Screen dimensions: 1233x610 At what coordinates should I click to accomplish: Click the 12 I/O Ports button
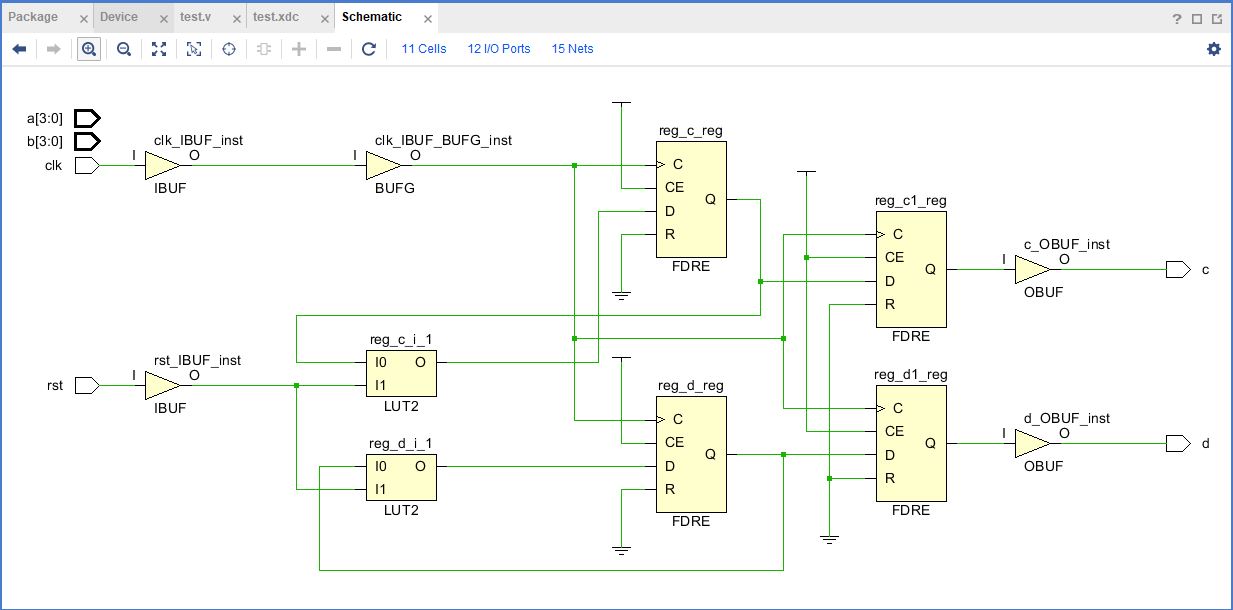tap(499, 48)
